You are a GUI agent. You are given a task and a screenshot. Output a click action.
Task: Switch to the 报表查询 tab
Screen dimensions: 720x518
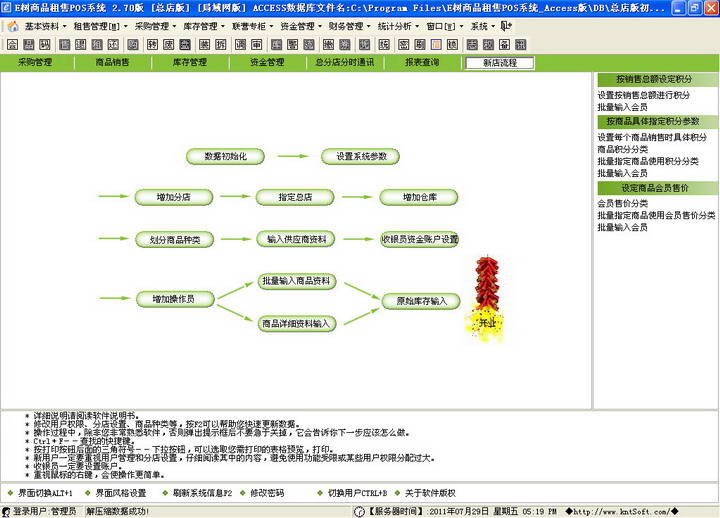point(422,62)
